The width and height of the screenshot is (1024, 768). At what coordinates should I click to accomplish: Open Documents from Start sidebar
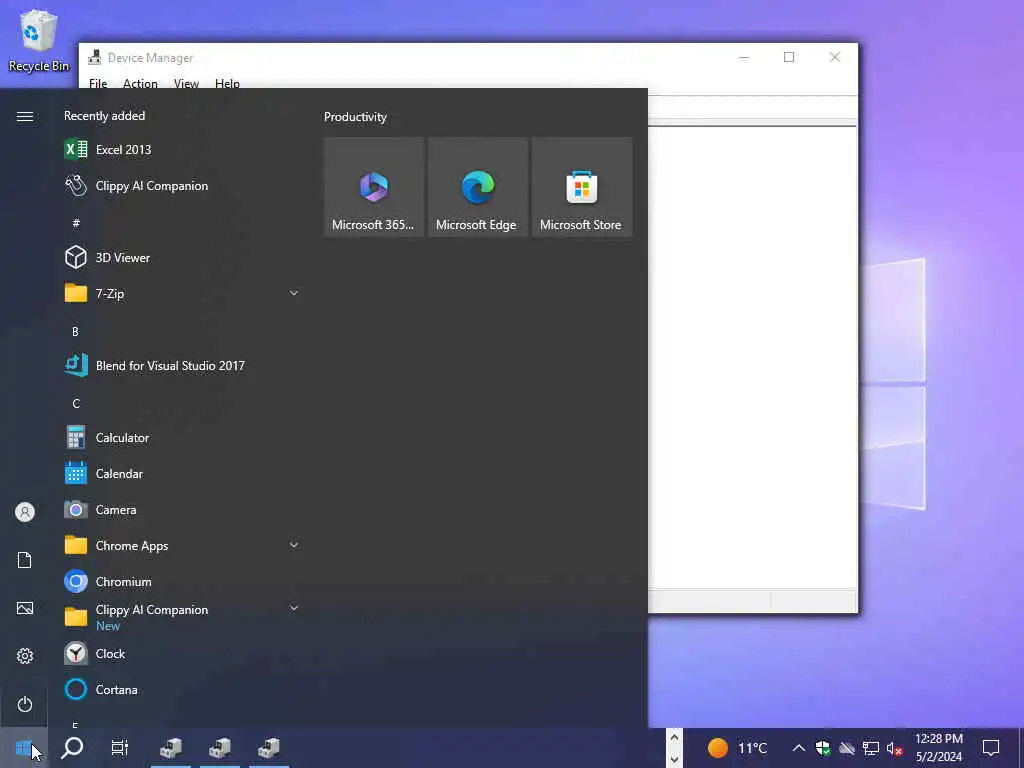(x=25, y=560)
